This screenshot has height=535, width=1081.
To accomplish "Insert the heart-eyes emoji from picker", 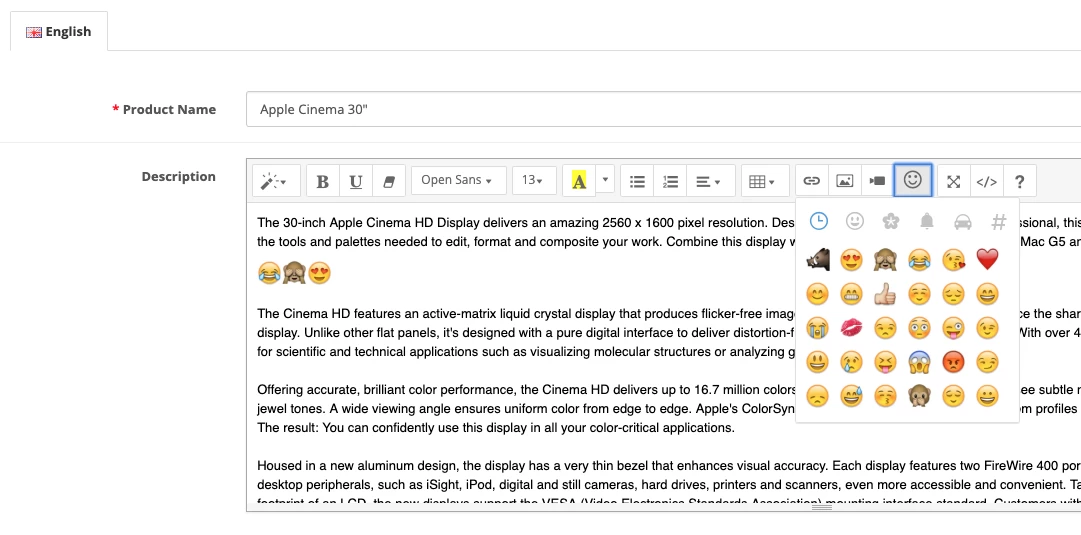I will point(851,259).
